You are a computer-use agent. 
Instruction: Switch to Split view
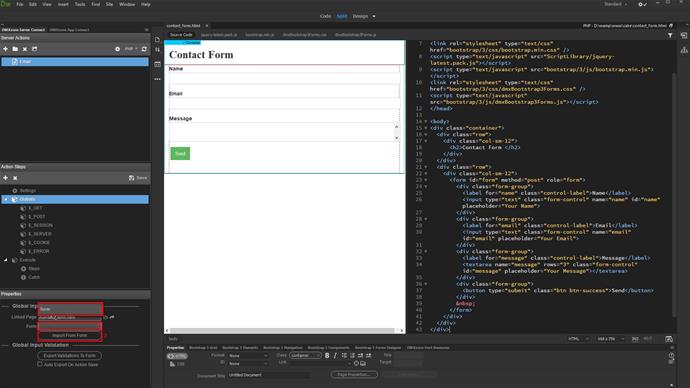click(x=342, y=16)
